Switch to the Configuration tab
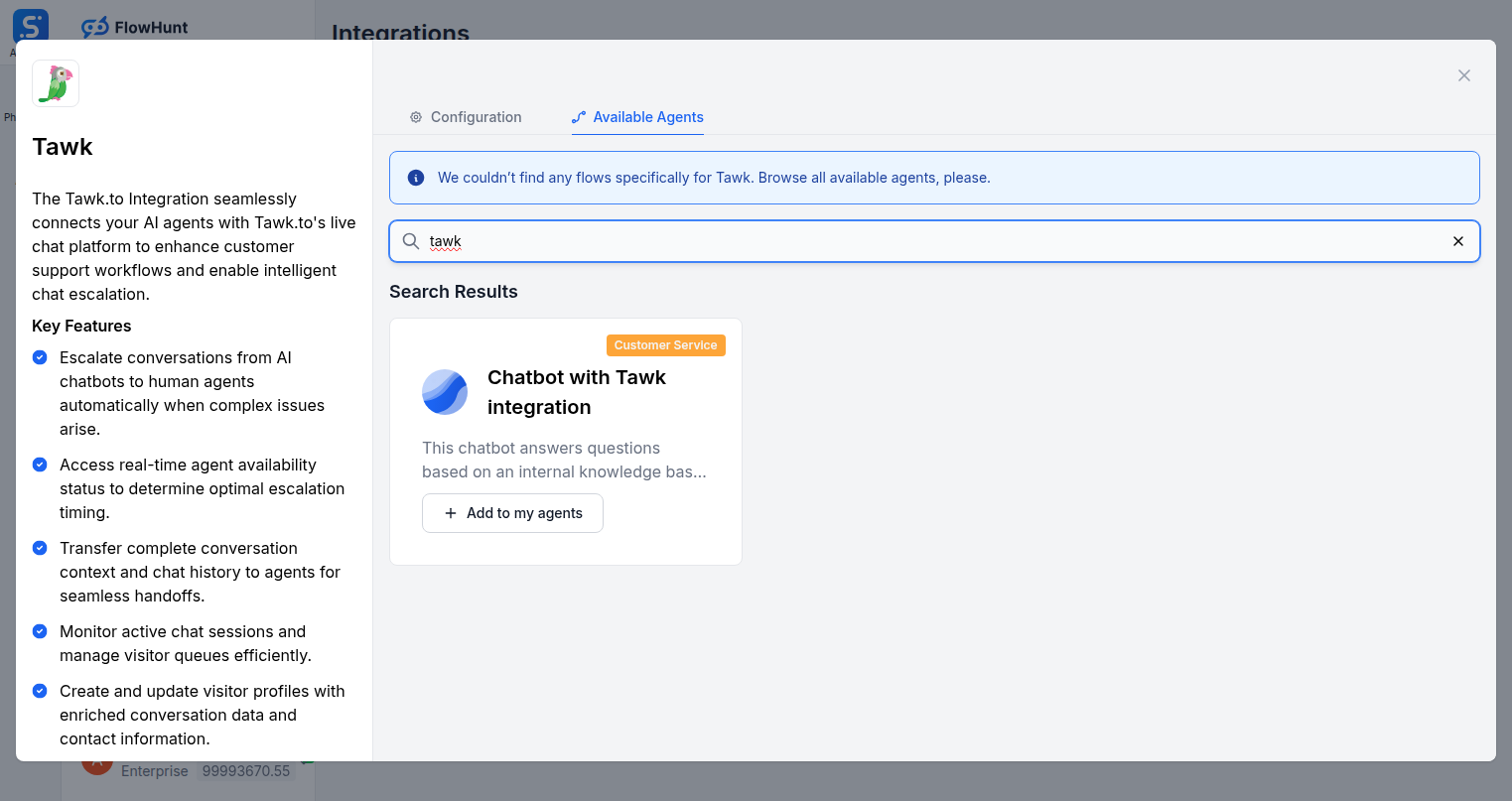 tap(466, 117)
